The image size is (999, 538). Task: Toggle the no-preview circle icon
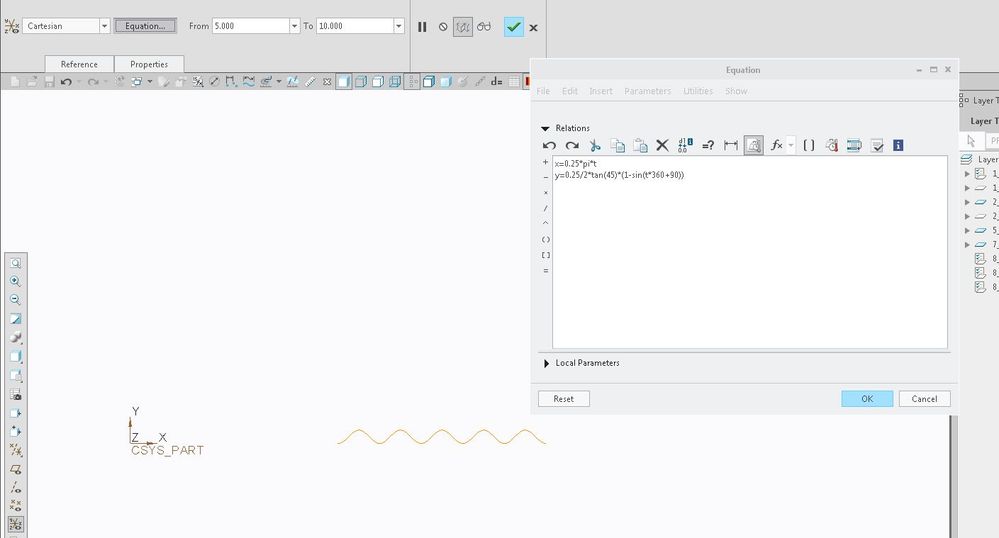[x=443, y=27]
